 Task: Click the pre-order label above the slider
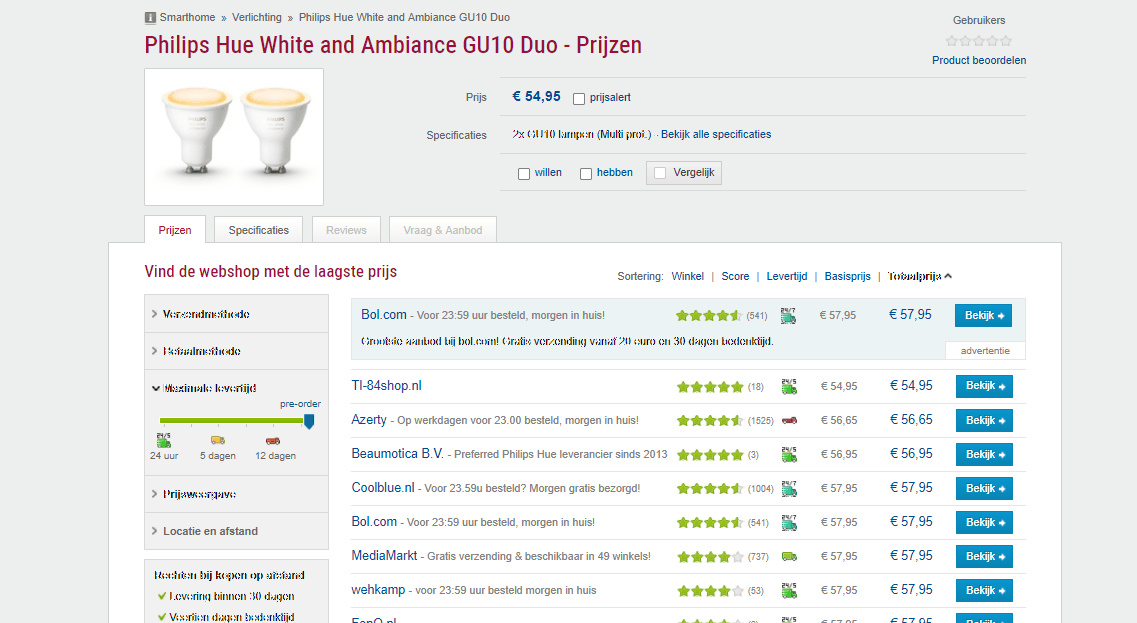300,404
